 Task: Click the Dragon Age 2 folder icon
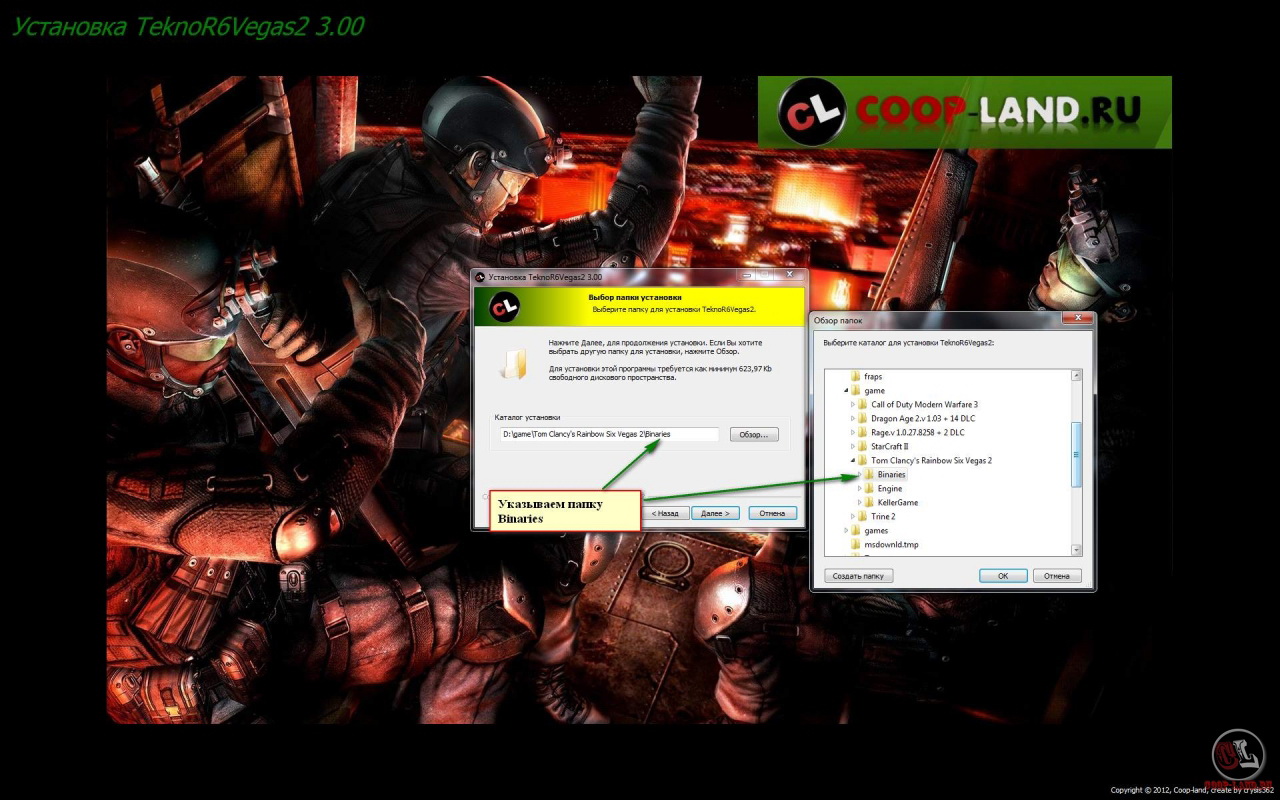864,418
